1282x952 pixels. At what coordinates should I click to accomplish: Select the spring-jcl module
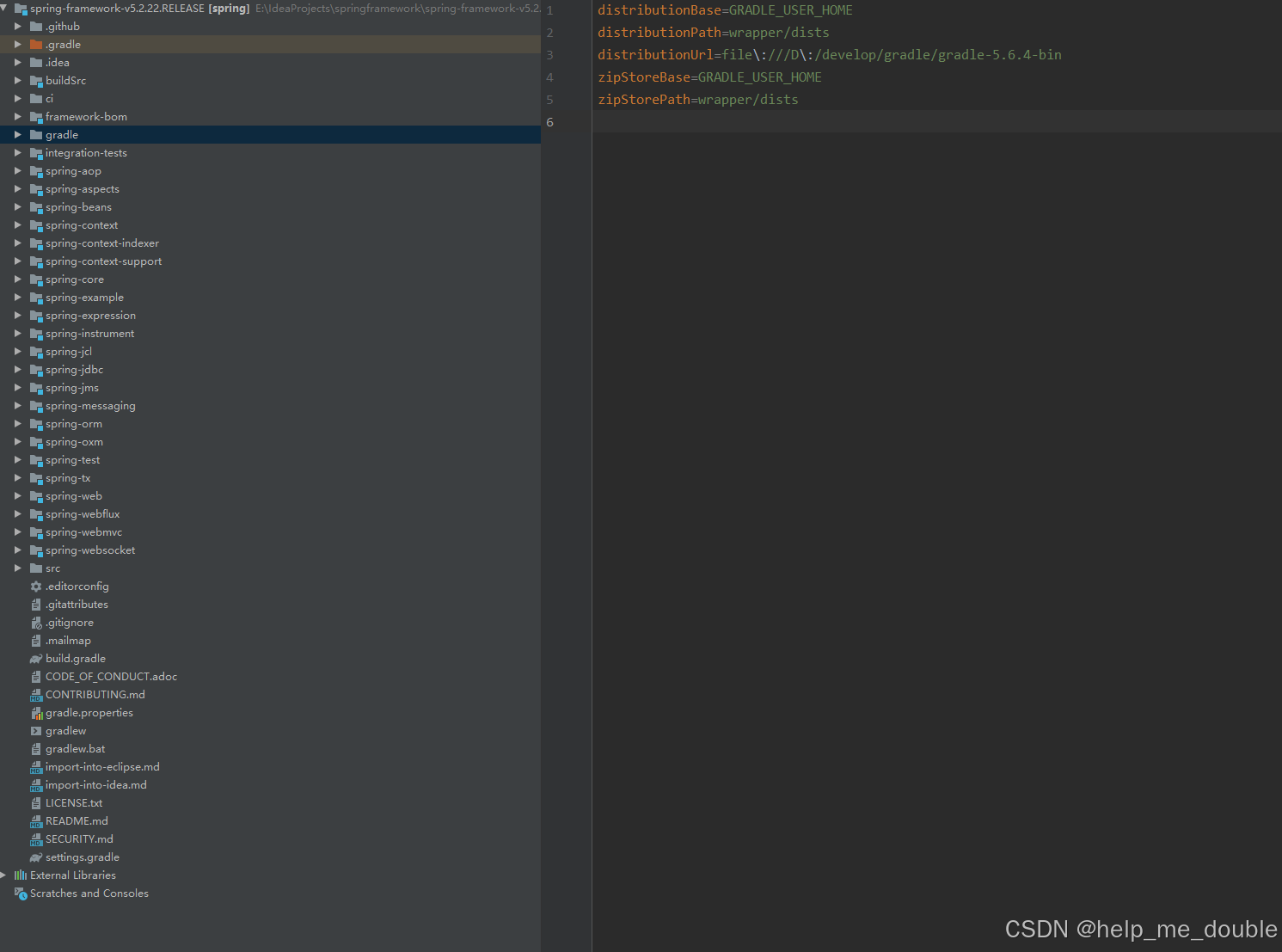69,352
